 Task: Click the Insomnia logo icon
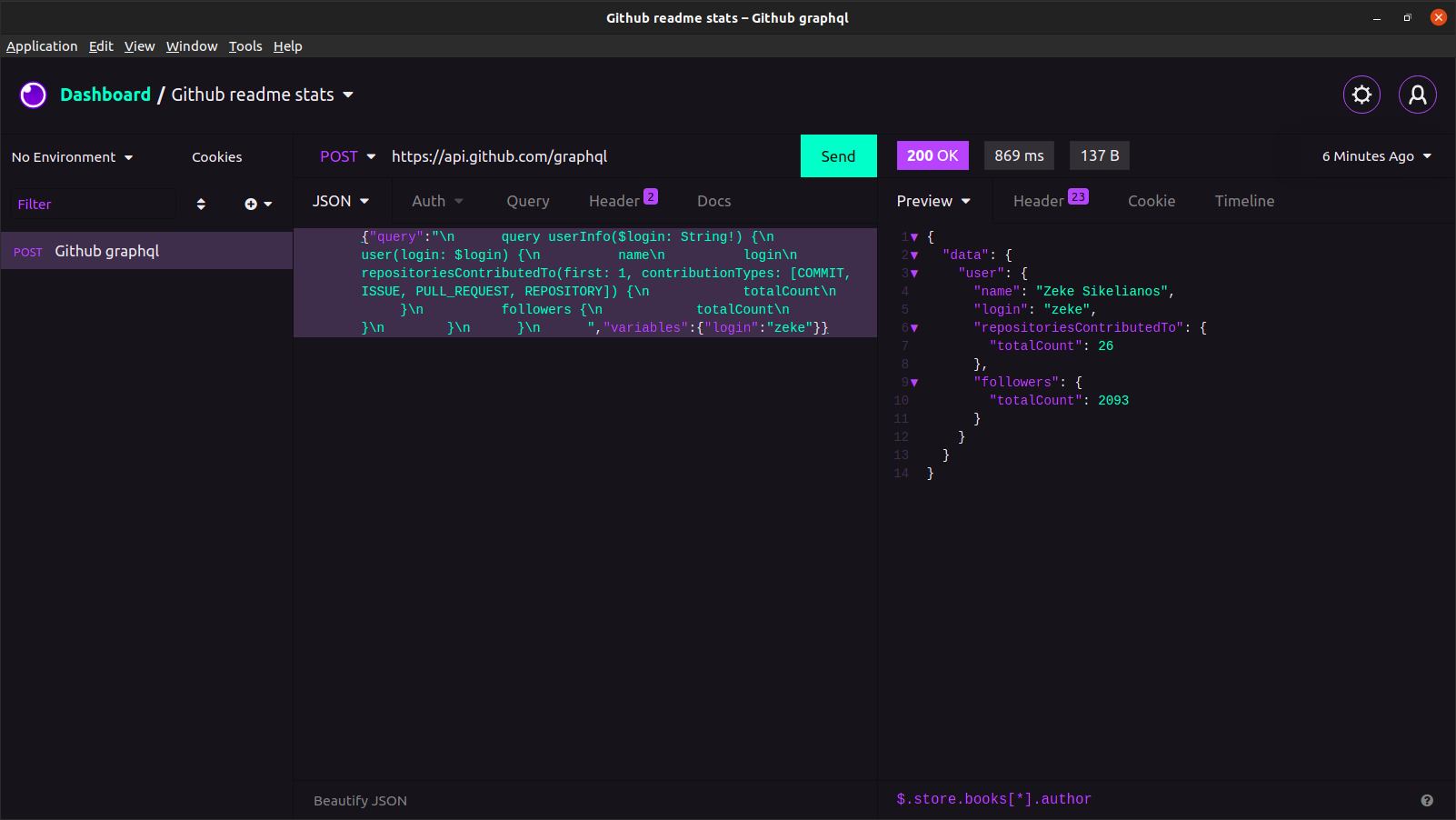tap(33, 95)
